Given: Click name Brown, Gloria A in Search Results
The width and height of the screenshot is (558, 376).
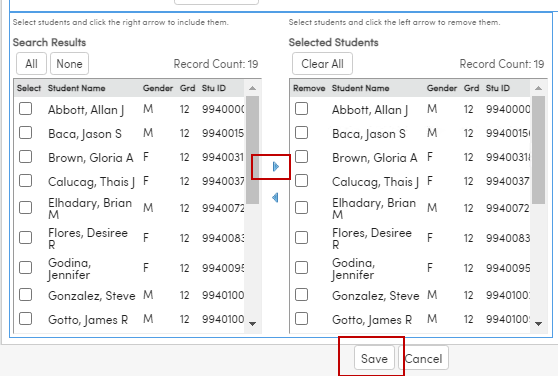Looking at the screenshot, I should point(90,158).
